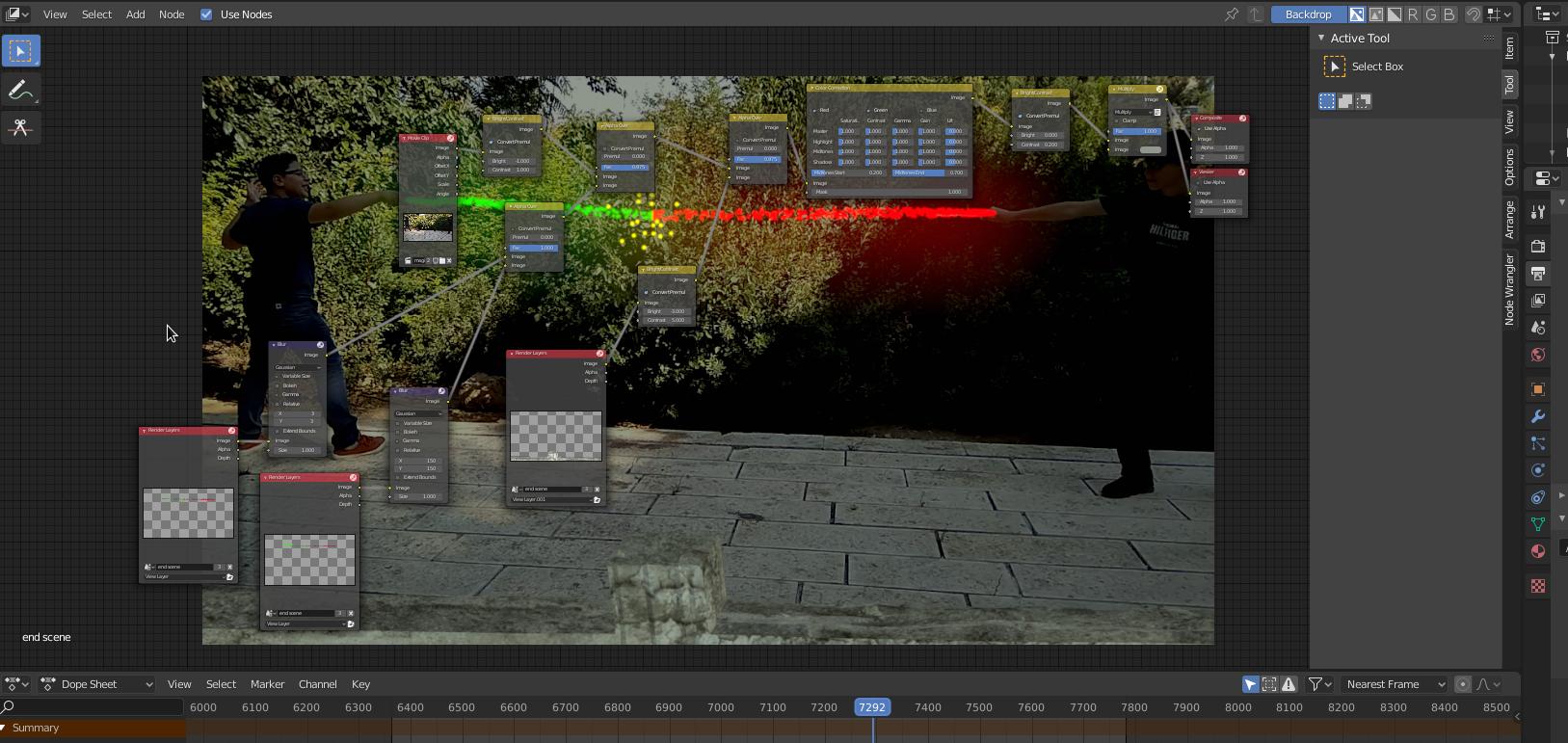The width and height of the screenshot is (1568, 743).
Task: Toggle the Backdrop button
Action: [x=1308, y=14]
